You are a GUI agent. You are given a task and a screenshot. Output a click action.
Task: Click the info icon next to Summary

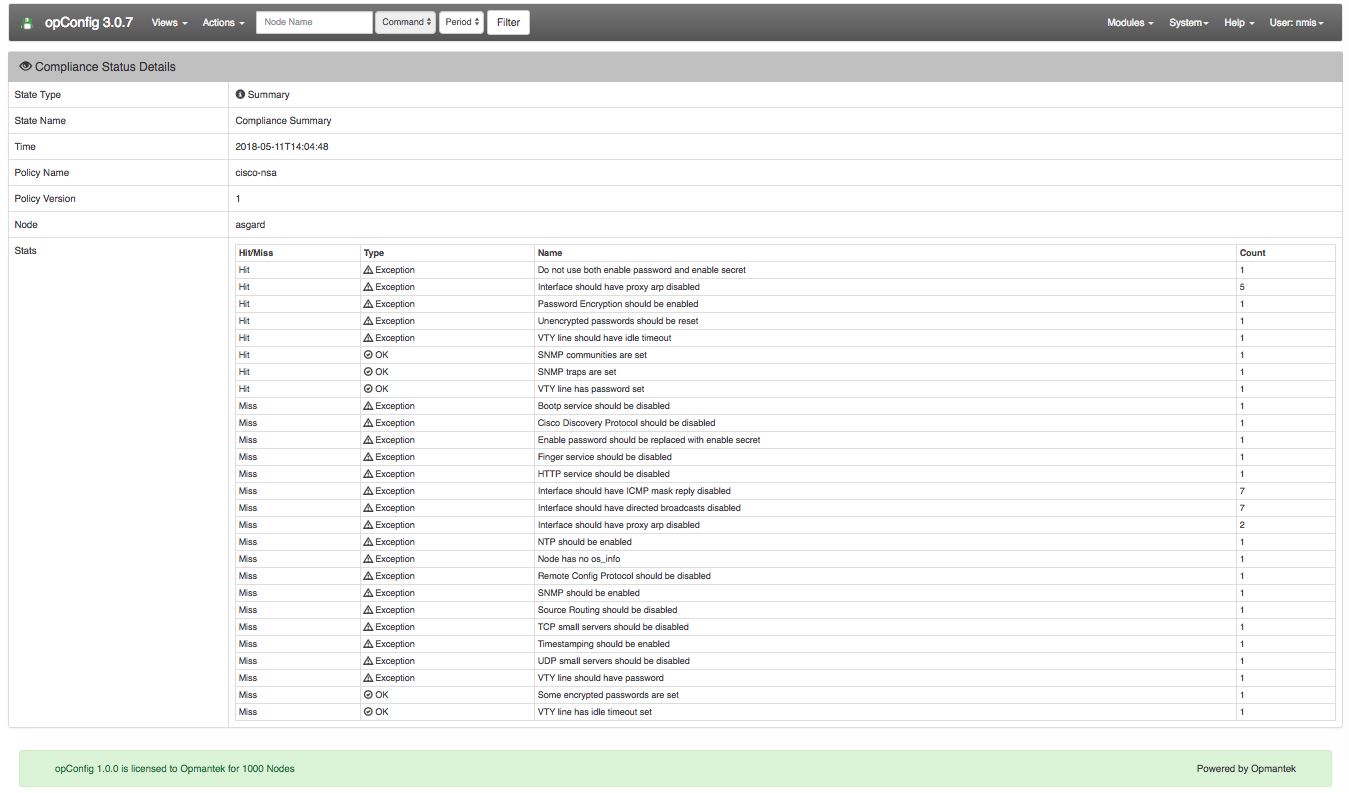[x=240, y=94]
